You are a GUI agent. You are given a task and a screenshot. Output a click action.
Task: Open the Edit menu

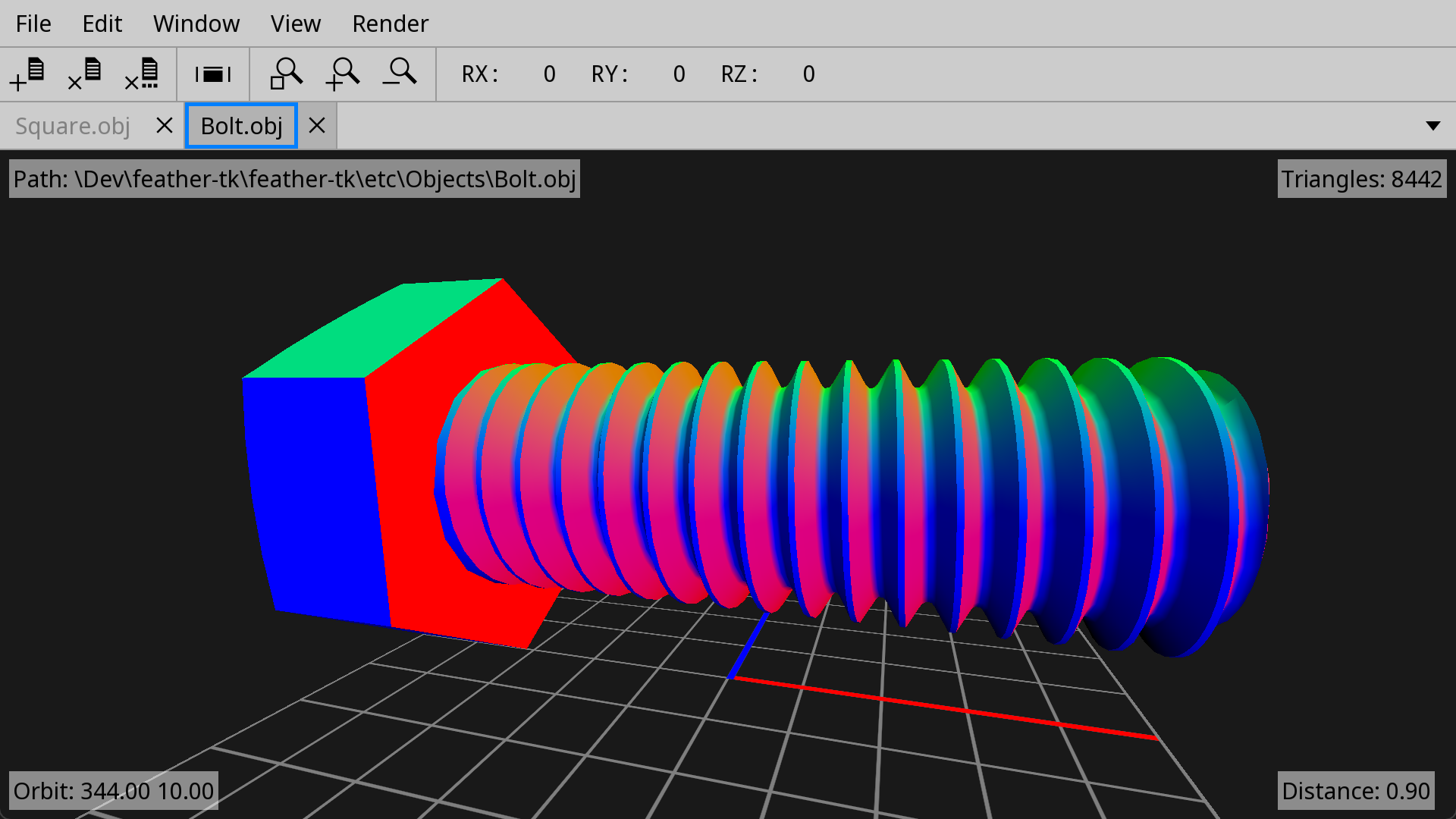[x=102, y=24]
